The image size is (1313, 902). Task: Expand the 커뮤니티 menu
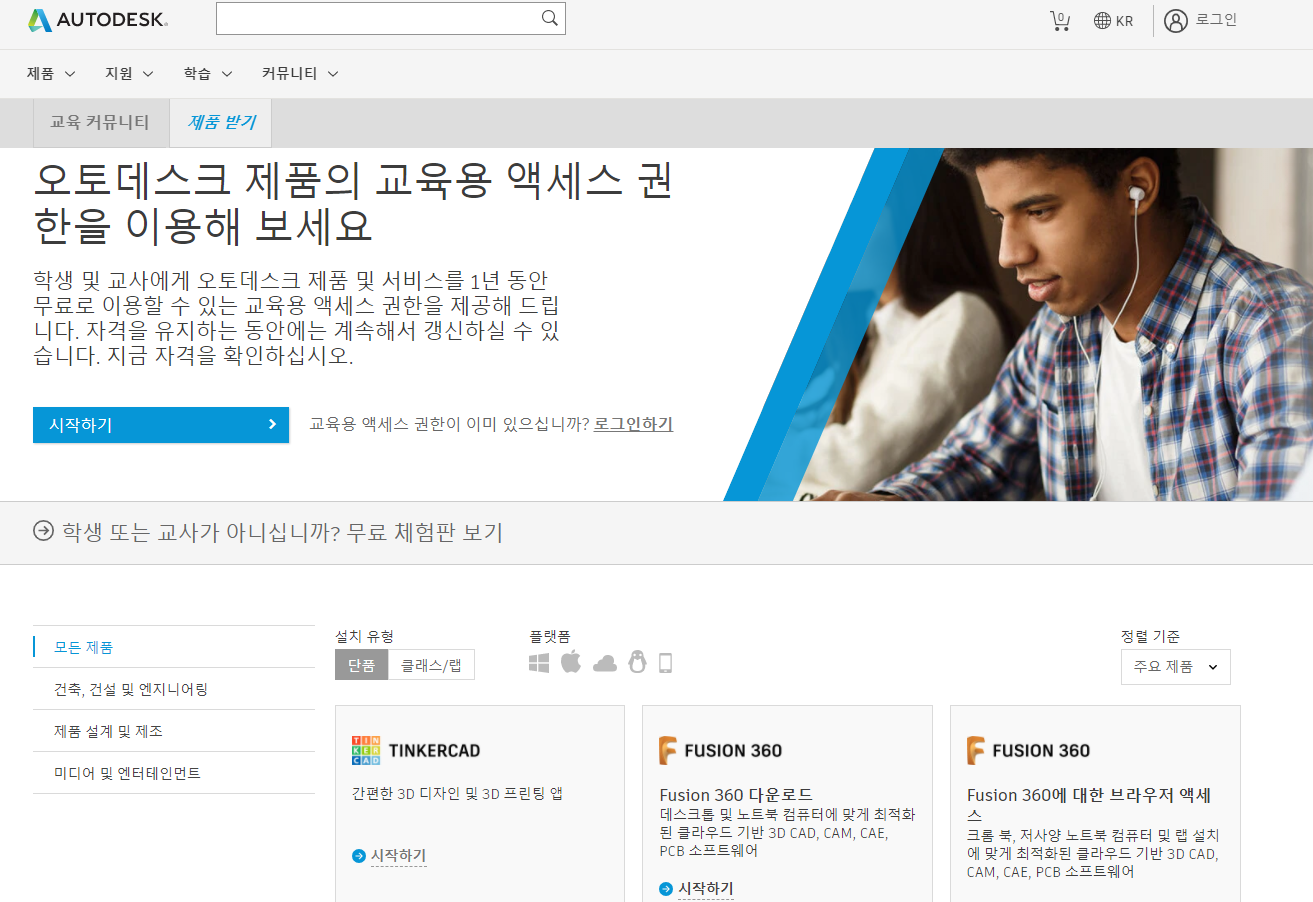pos(300,73)
